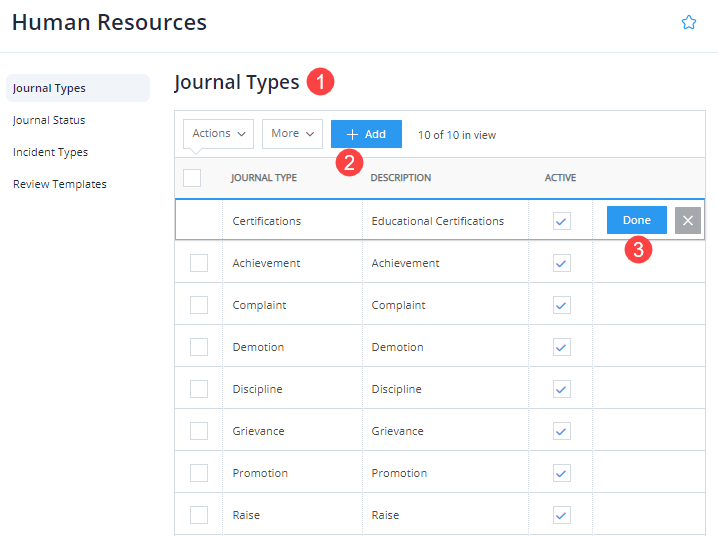Click the Demotion journal type cell
The height and width of the screenshot is (536, 718).
(293, 347)
